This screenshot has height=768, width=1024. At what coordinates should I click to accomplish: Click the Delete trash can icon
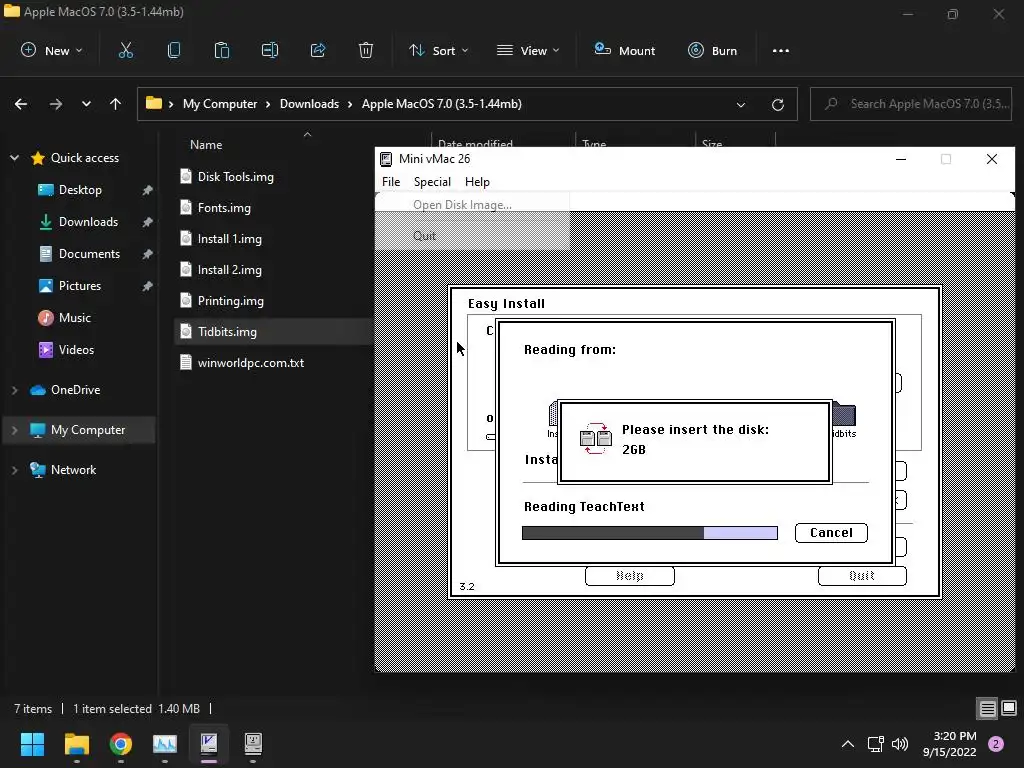coord(366,50)
